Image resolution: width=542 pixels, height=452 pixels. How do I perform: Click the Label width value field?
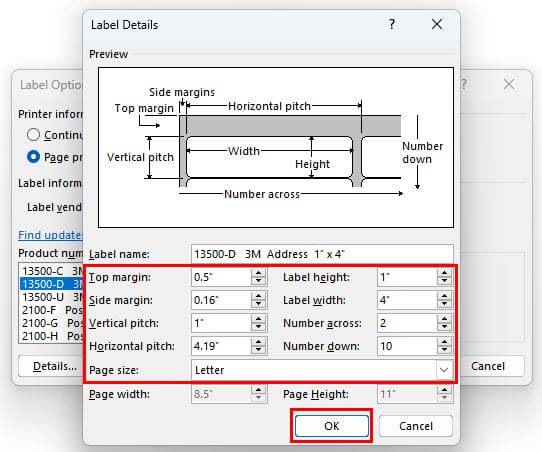tap(407, 300)
